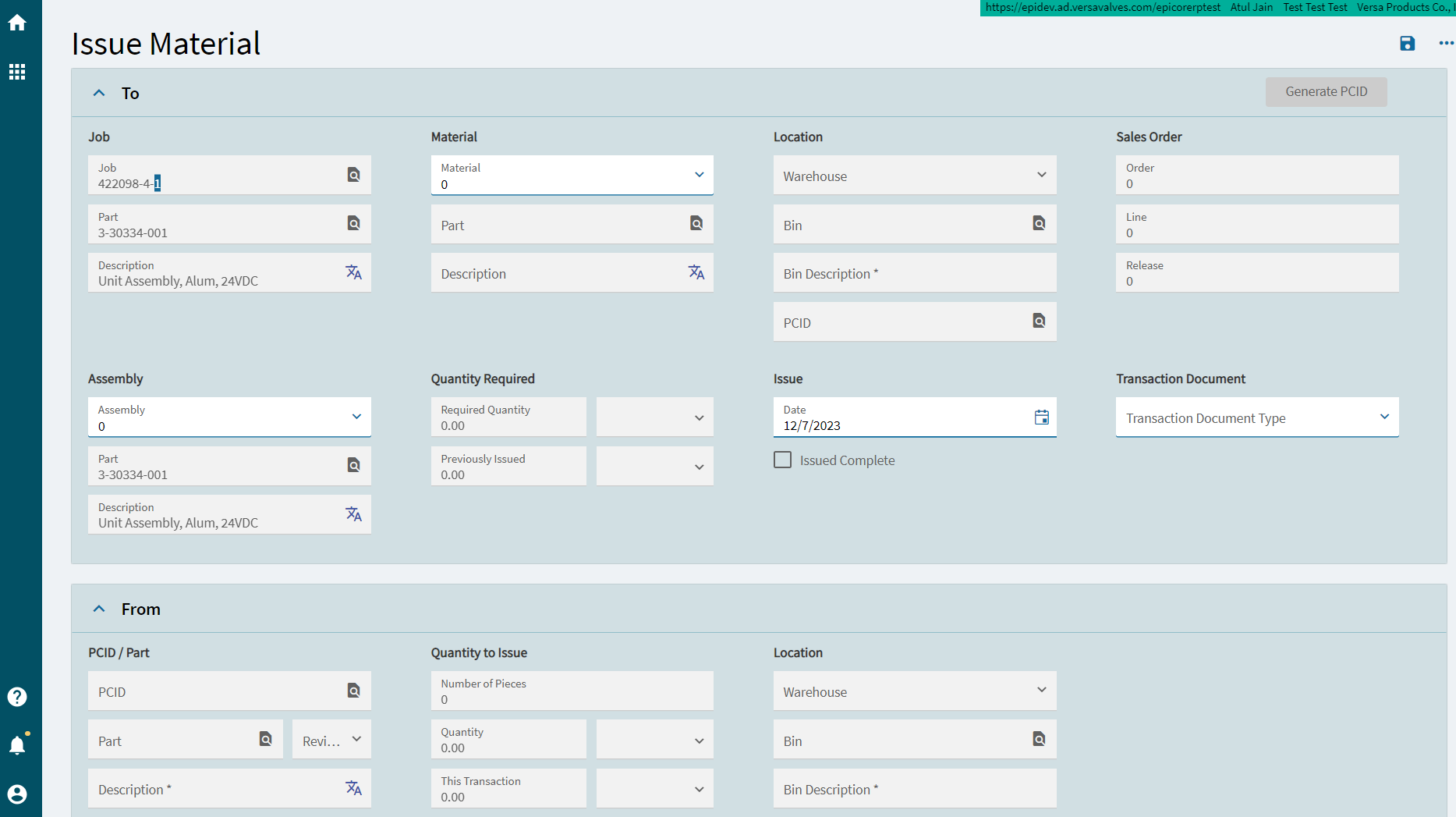Click the Part lookup icon under Material
The image size is (1456, 817).
[696, 224]
